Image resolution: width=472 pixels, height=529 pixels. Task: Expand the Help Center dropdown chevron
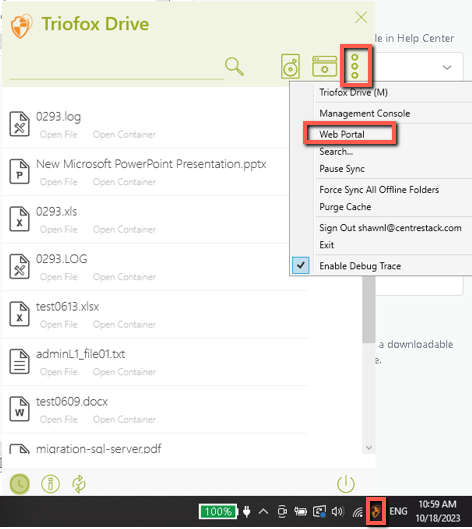pos(447,67)
